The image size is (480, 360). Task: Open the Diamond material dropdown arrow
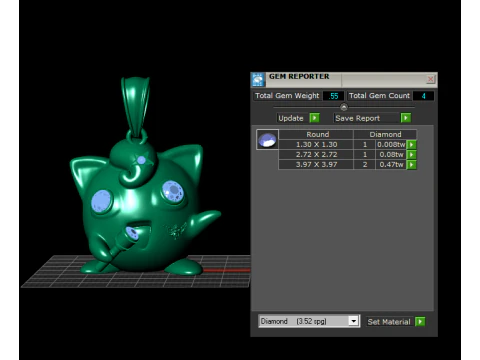353,321
